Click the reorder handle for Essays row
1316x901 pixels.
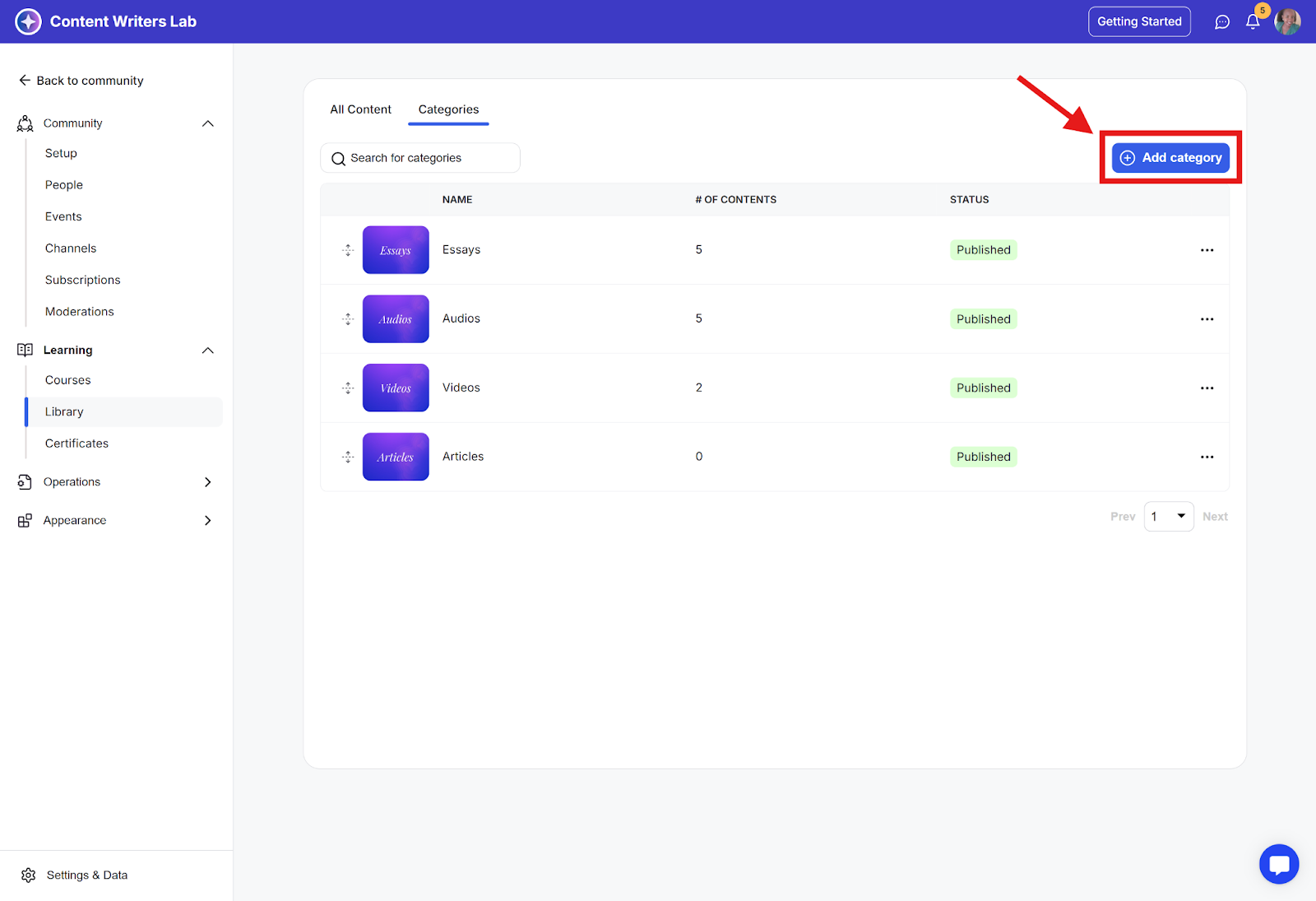tap(348, 250)
